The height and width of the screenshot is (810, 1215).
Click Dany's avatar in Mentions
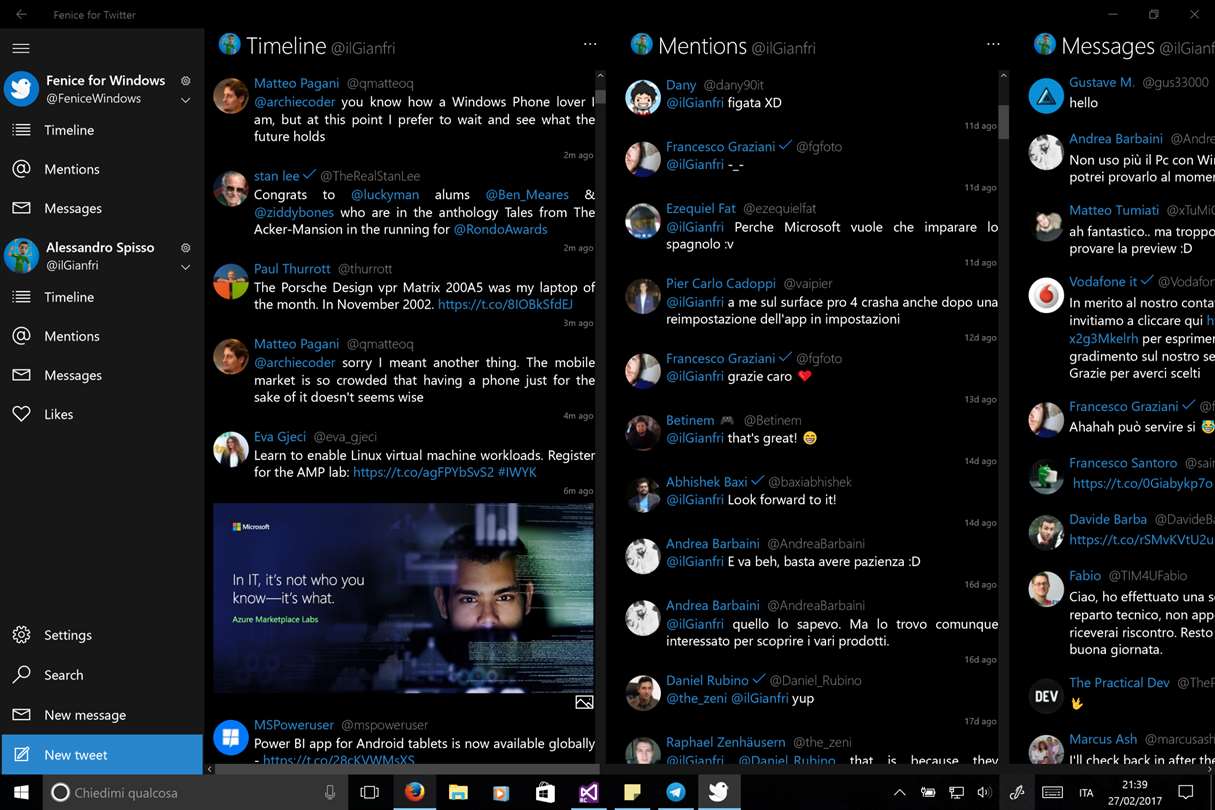643,97
